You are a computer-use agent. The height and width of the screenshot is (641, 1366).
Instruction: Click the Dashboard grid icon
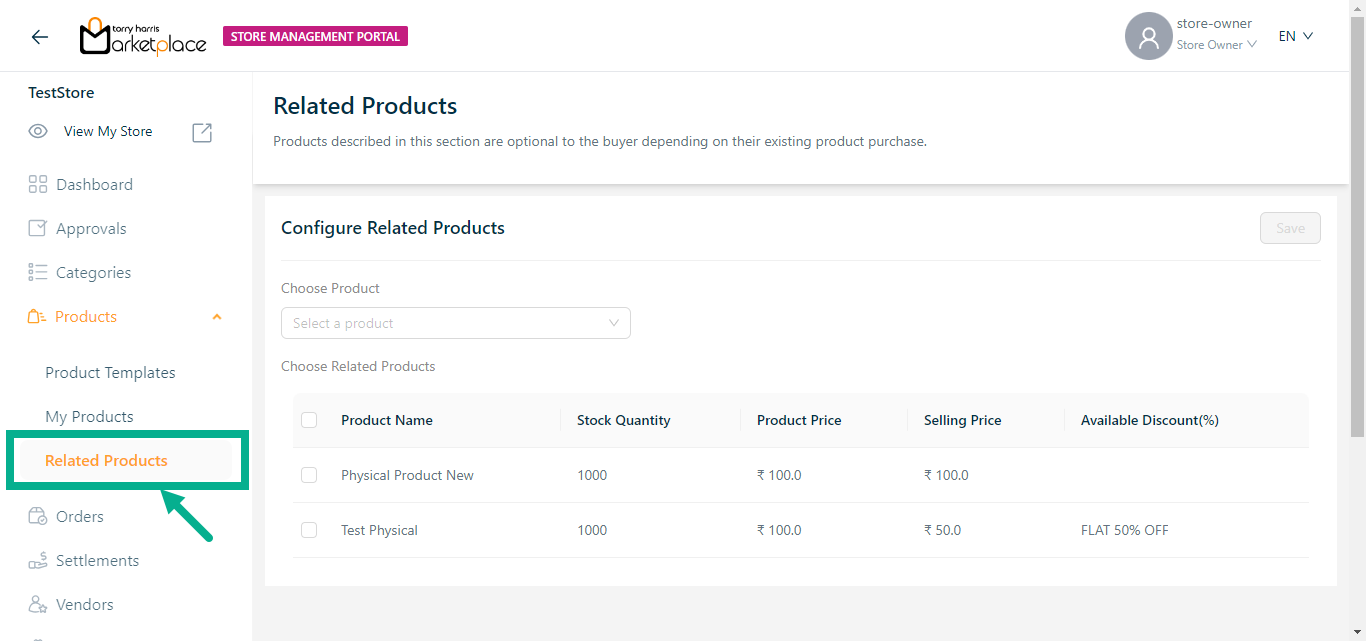point(38,184)
